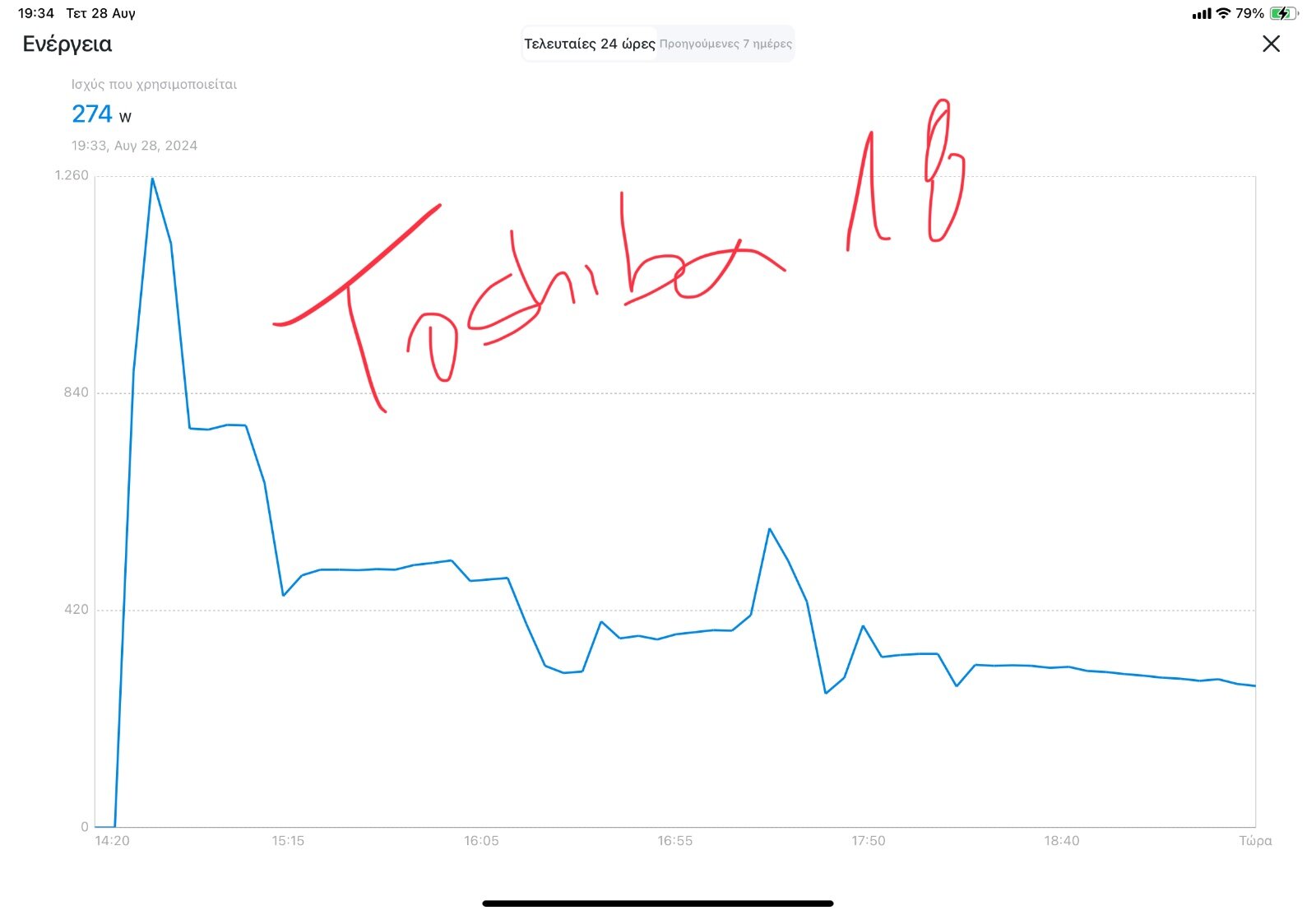Select the 15:15 time axis marker
The height and width of the screenshot is (915, 1316).
(x=288, y=840)
